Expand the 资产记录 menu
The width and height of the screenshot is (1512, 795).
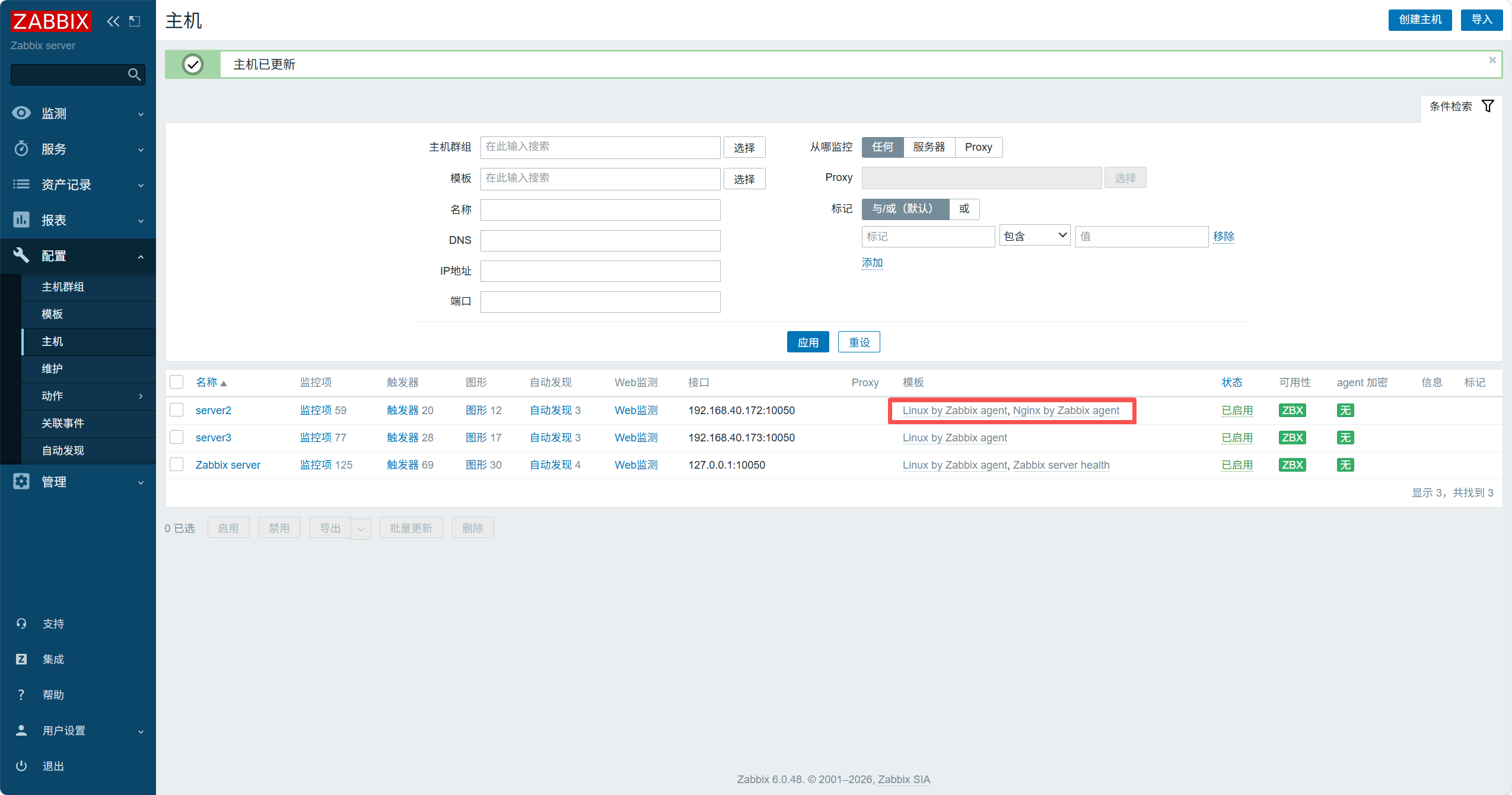pos(141,185)
